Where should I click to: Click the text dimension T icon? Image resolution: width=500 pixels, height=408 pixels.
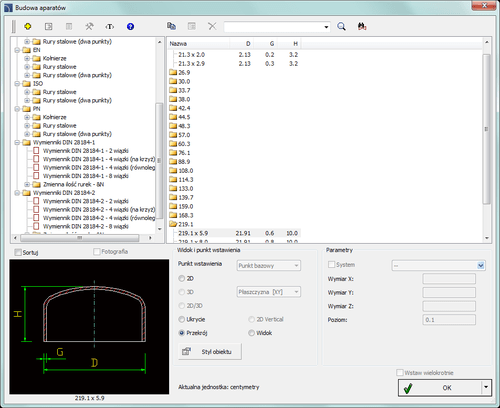click(110, 27)
